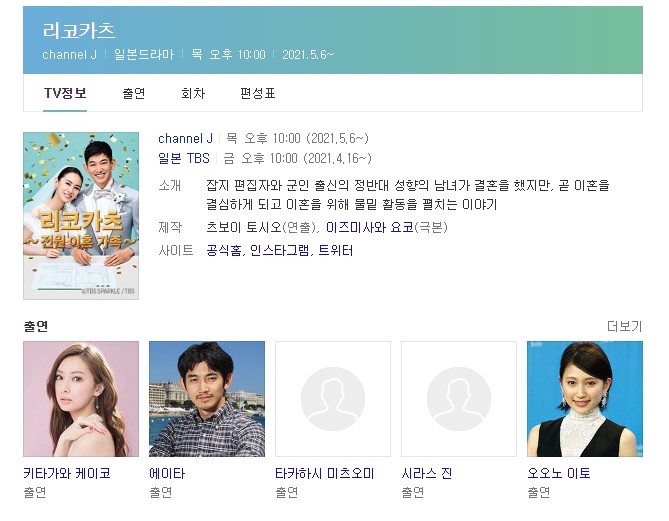Click the 리코카츠 title in header
669x521 pixels.
click(x=79, y=31)
